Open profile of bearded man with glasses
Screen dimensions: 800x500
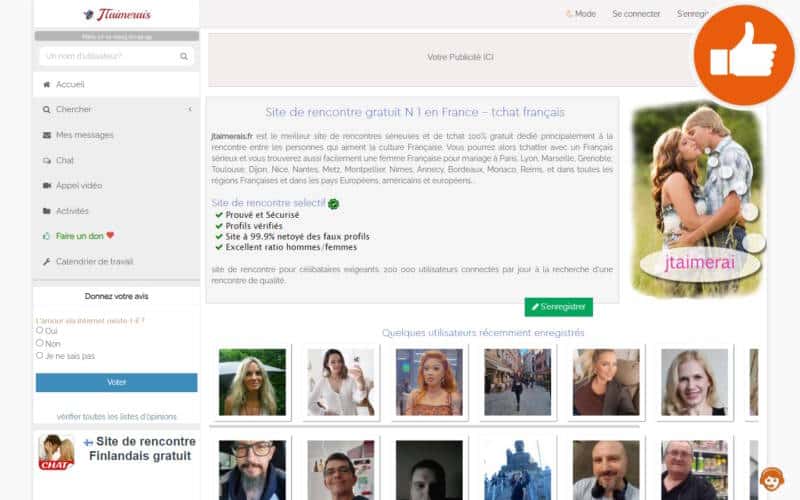253,470
